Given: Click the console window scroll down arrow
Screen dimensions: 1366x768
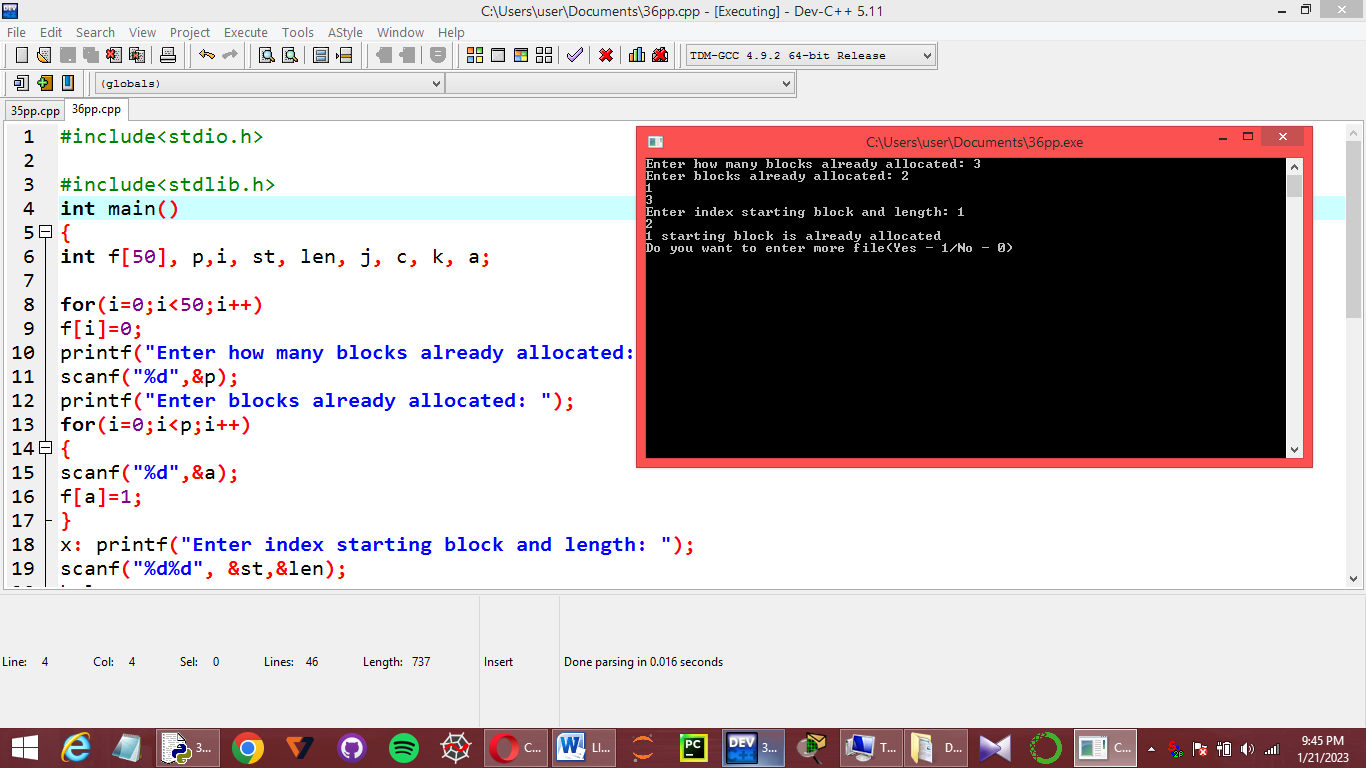Looking at the screenshot, I should (1295, 450).
